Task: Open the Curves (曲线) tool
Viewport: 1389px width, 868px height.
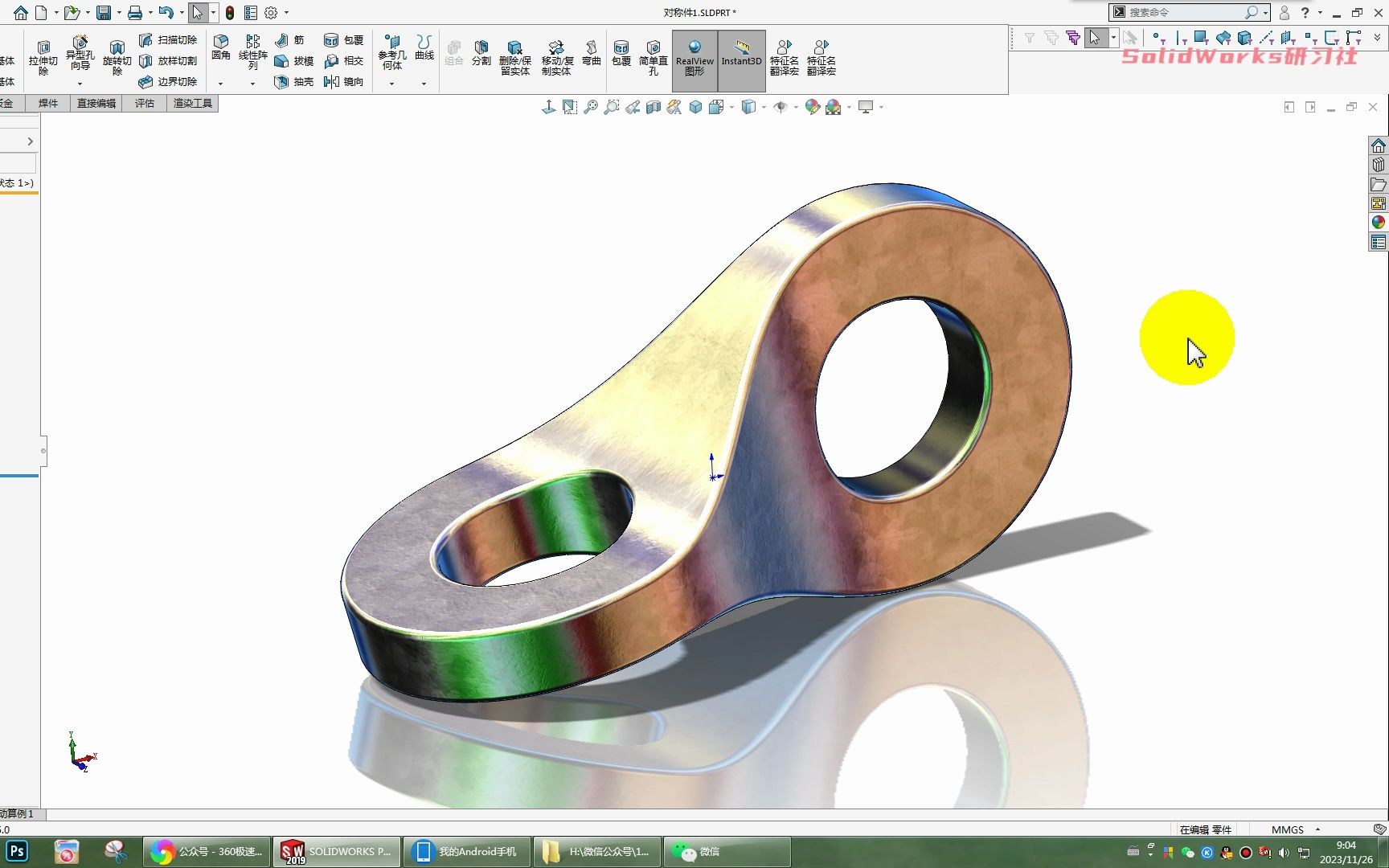Action: (x=424, y=48)
